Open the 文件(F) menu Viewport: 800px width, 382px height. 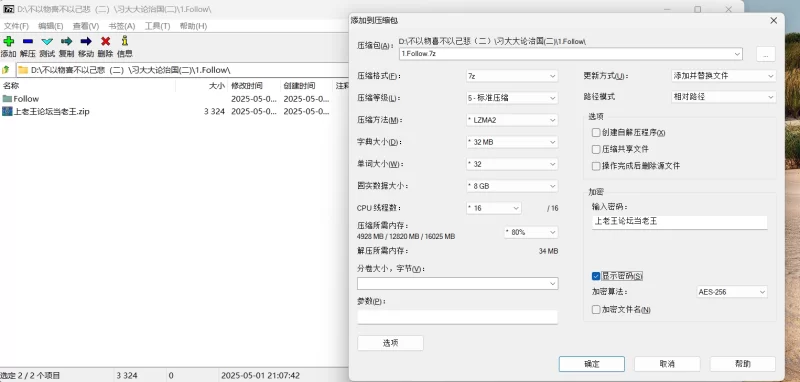[x=16, y=26]
